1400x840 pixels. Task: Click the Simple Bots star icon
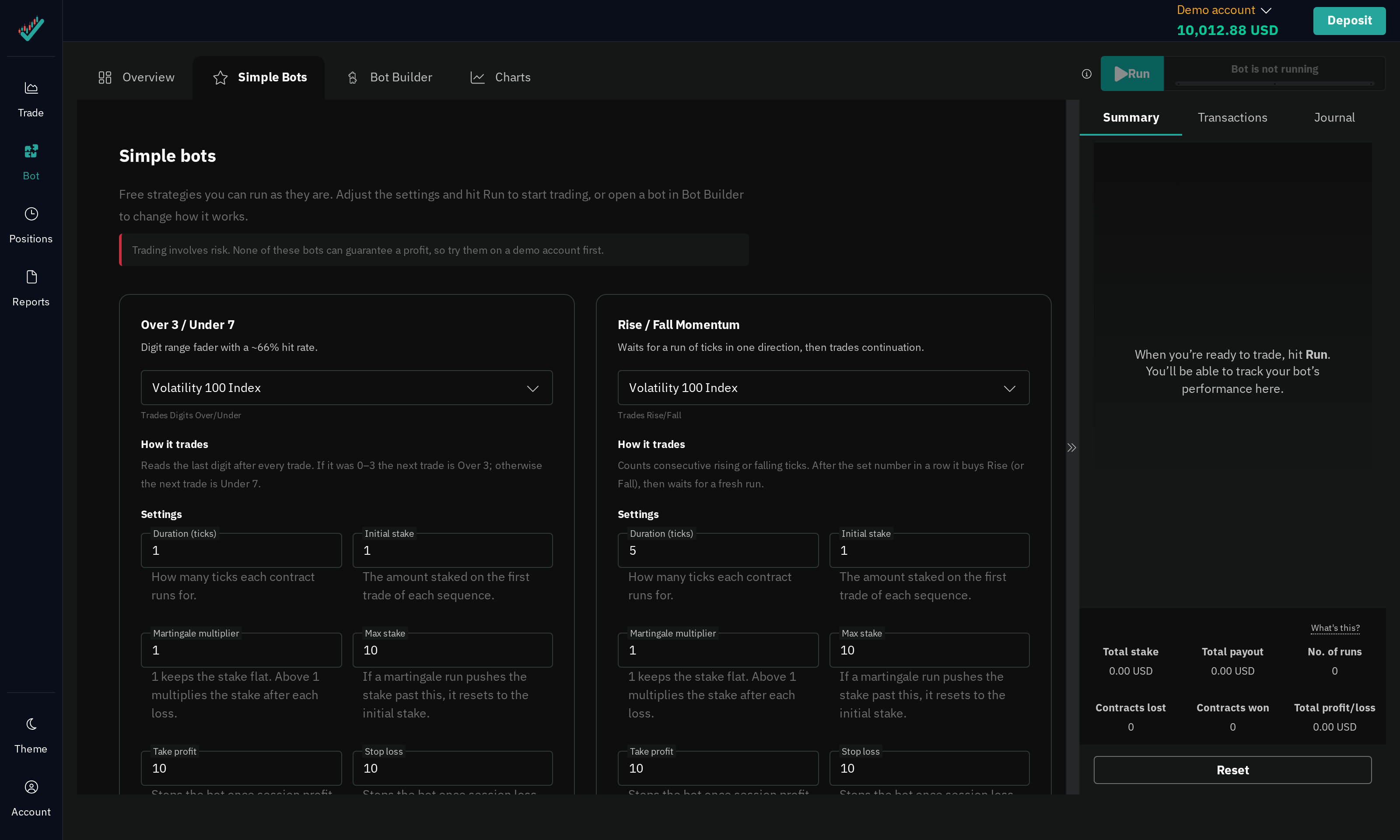point(220,77)
